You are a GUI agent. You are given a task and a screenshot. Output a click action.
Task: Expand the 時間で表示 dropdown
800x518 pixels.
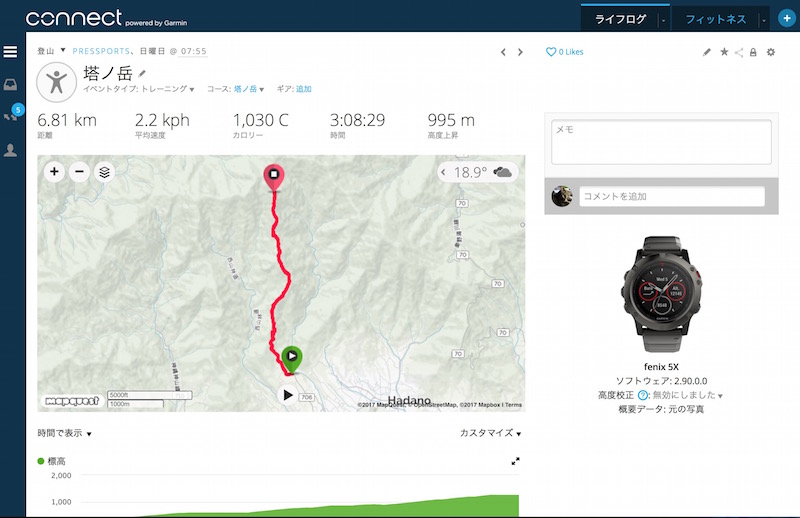tap(64, 433)
